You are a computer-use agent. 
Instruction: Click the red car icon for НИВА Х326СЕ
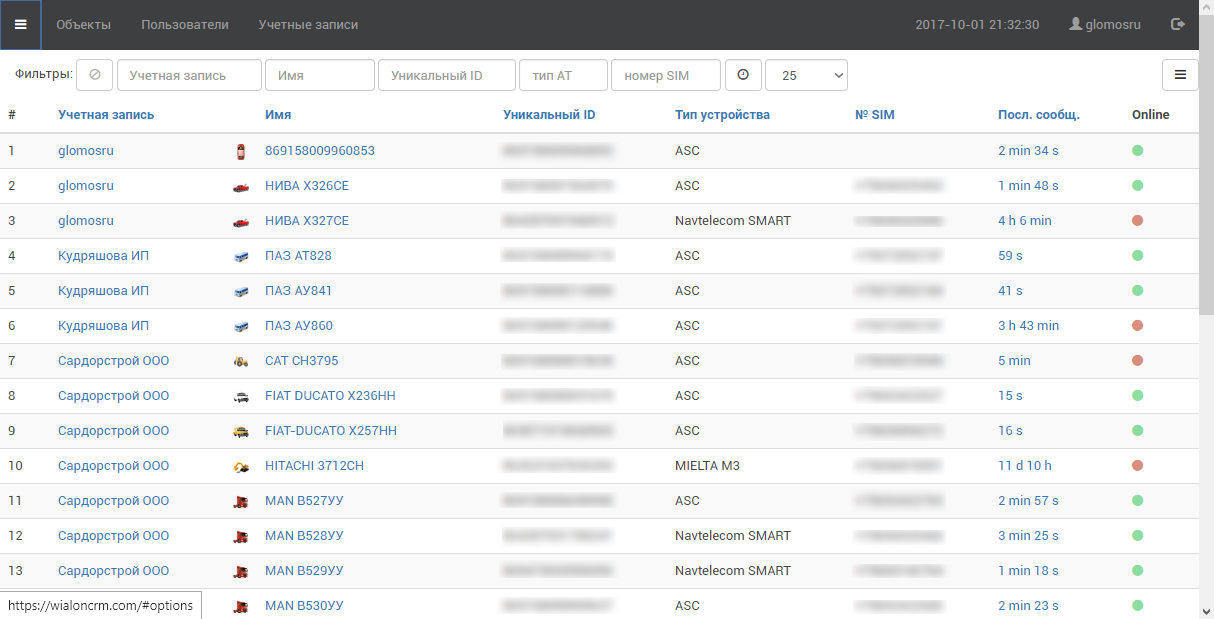[x=240, y=186]
